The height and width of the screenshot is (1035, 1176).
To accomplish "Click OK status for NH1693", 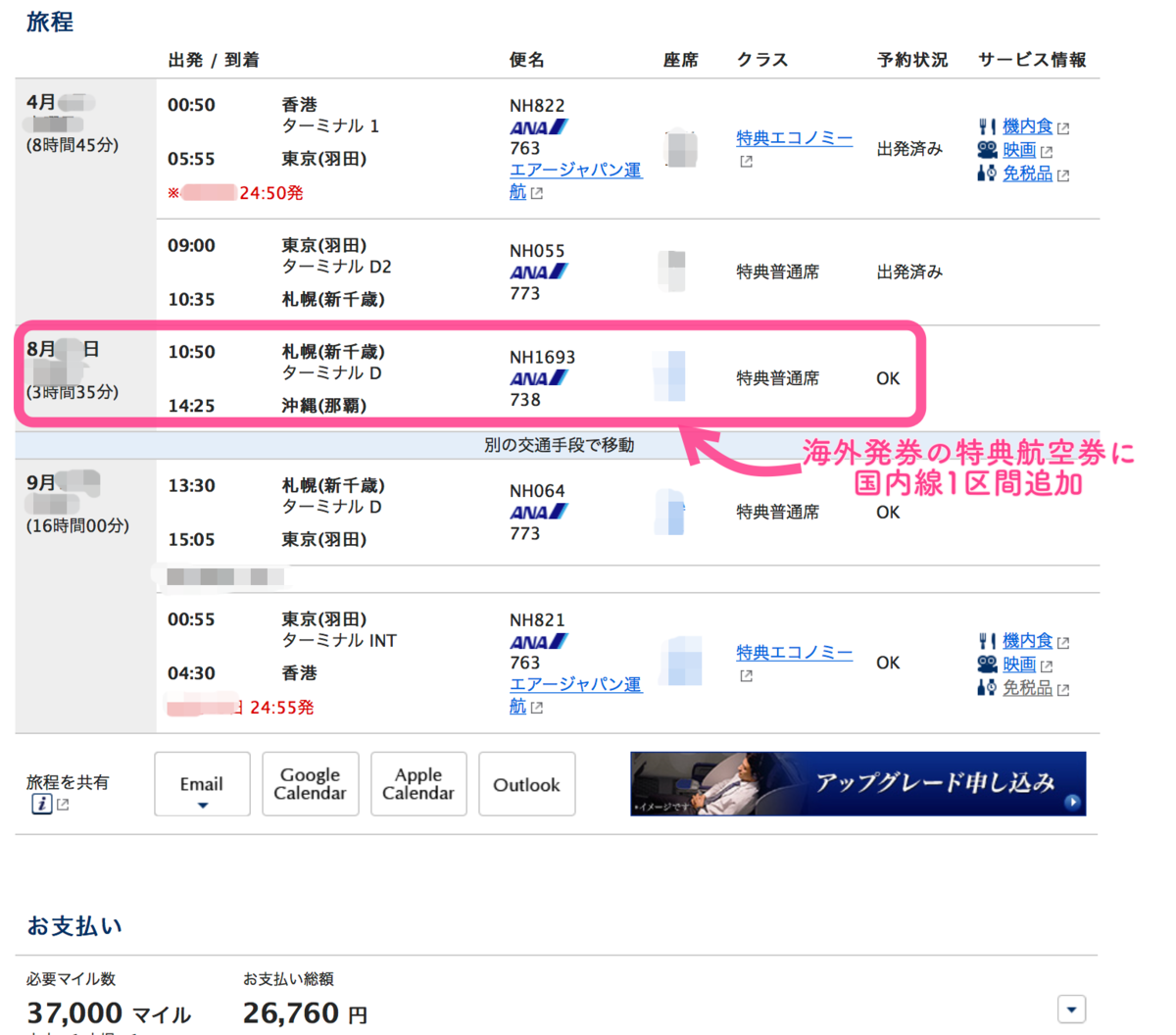I will tap(888, 378).
